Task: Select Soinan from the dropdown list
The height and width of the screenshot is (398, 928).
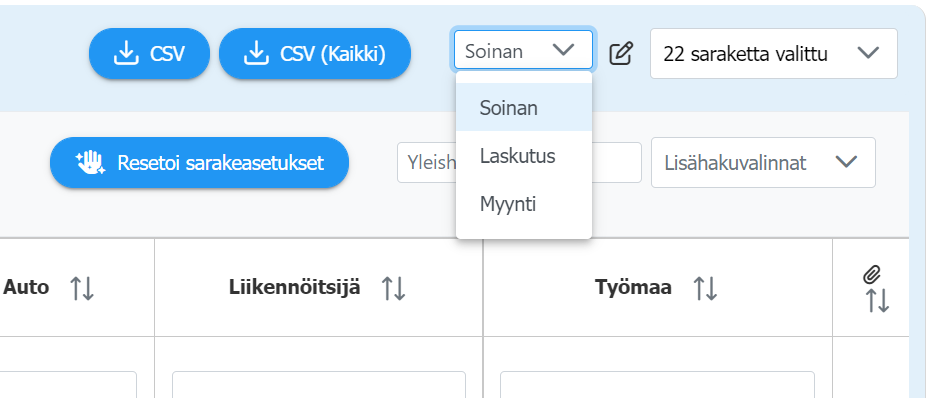Action: tap(524, 108)
